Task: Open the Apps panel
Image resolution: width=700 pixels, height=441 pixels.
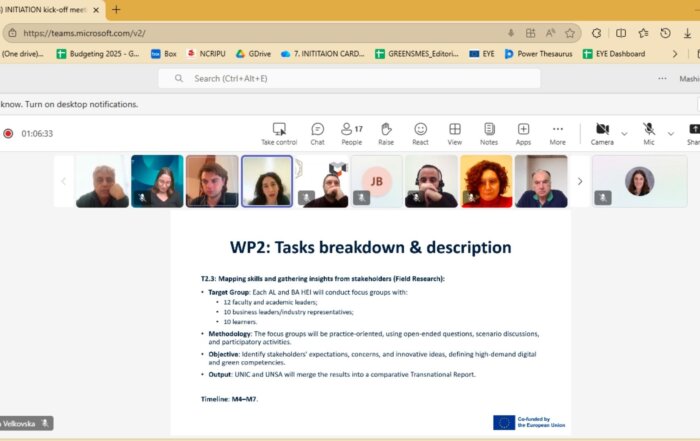Action: point(523,129)
